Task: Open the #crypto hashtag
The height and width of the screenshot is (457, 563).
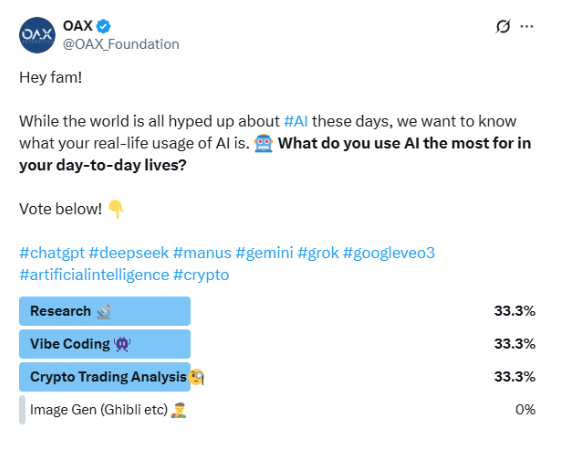Action: 201,275
